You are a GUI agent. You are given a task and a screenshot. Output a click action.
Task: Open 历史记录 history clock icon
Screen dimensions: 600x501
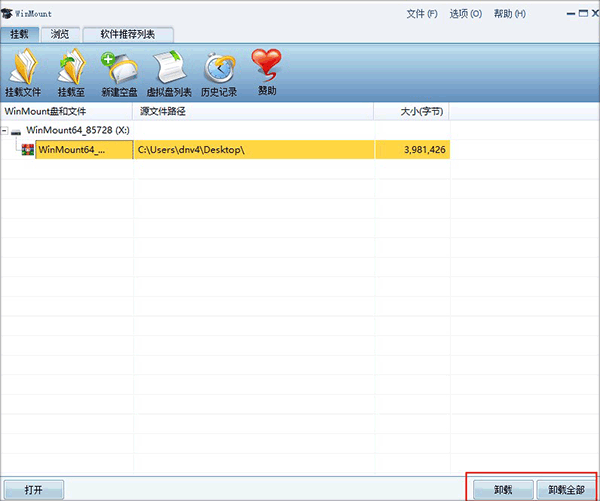pyautogui.click(x=219, y=68)
